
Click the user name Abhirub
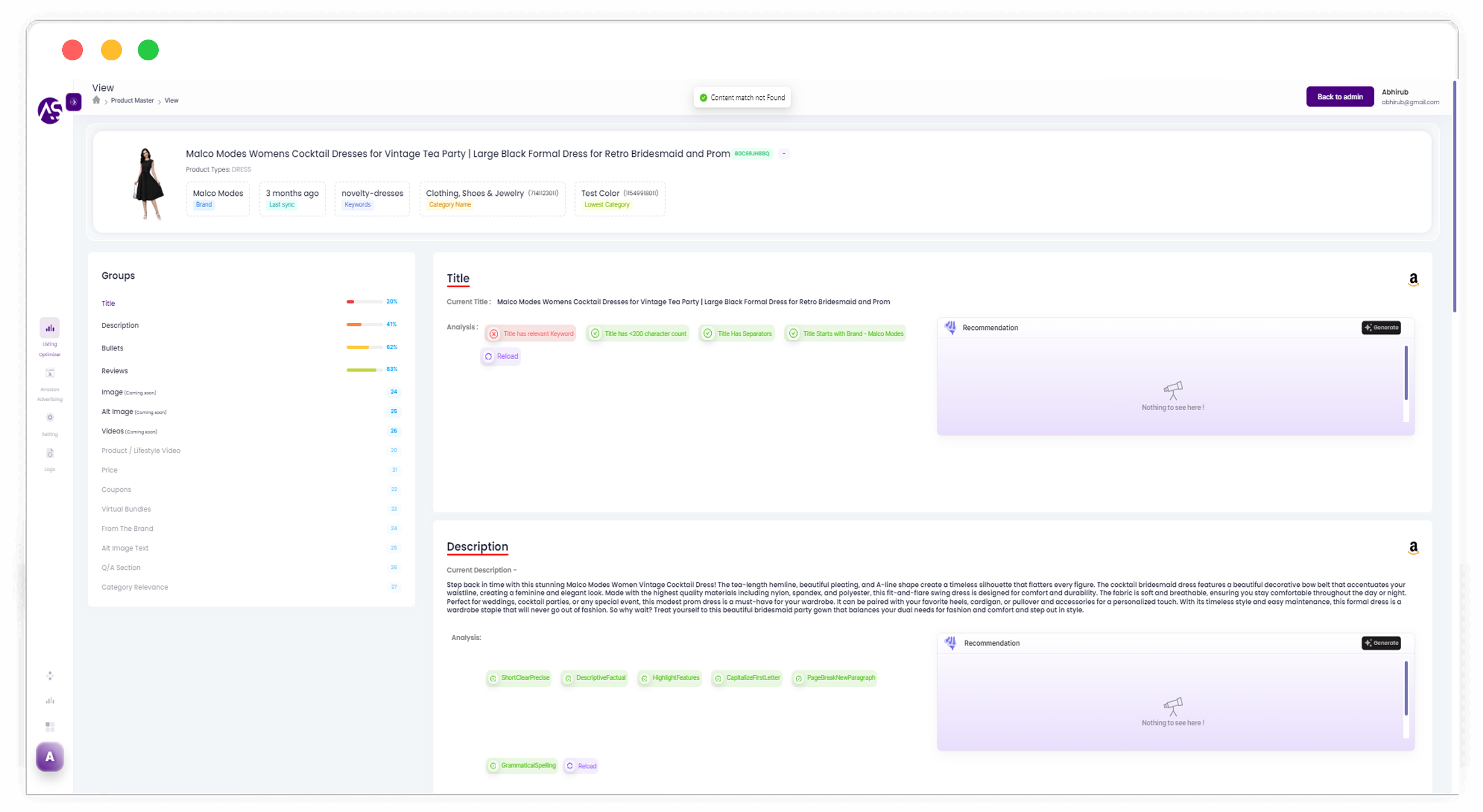click(1395, 92)
